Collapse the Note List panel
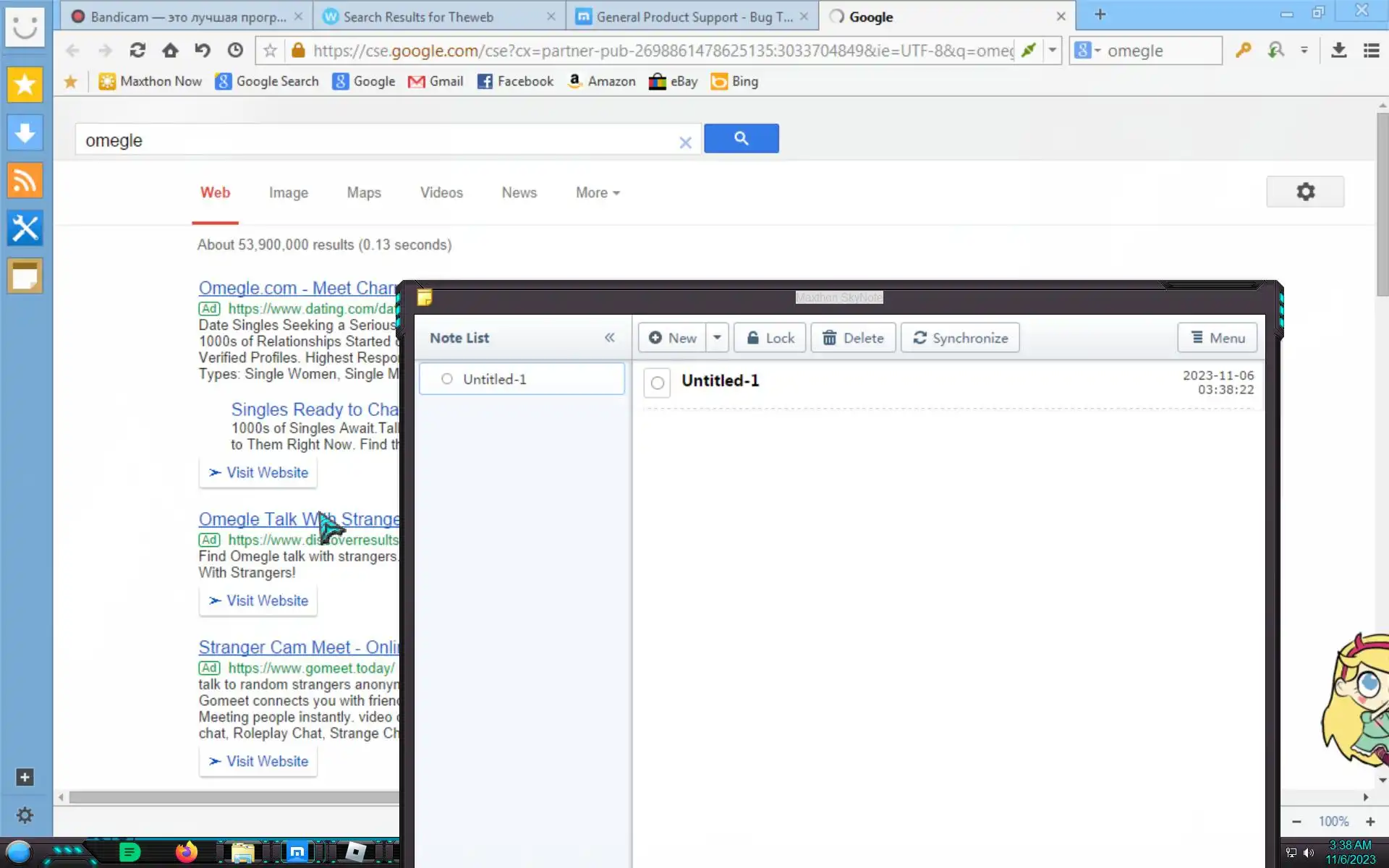Viewport: 1389px width, 868px height. click(610, 338)
